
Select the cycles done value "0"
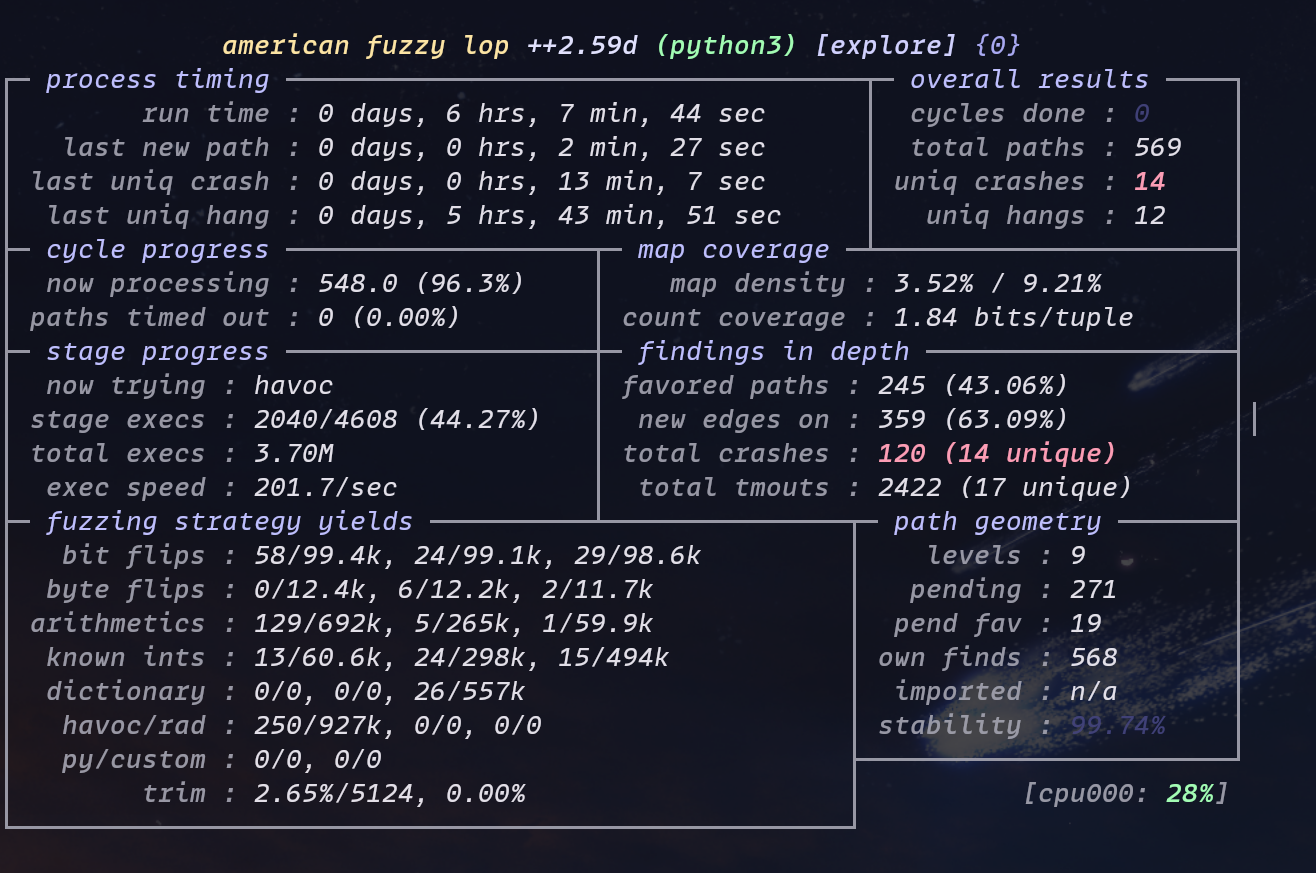1142,114
